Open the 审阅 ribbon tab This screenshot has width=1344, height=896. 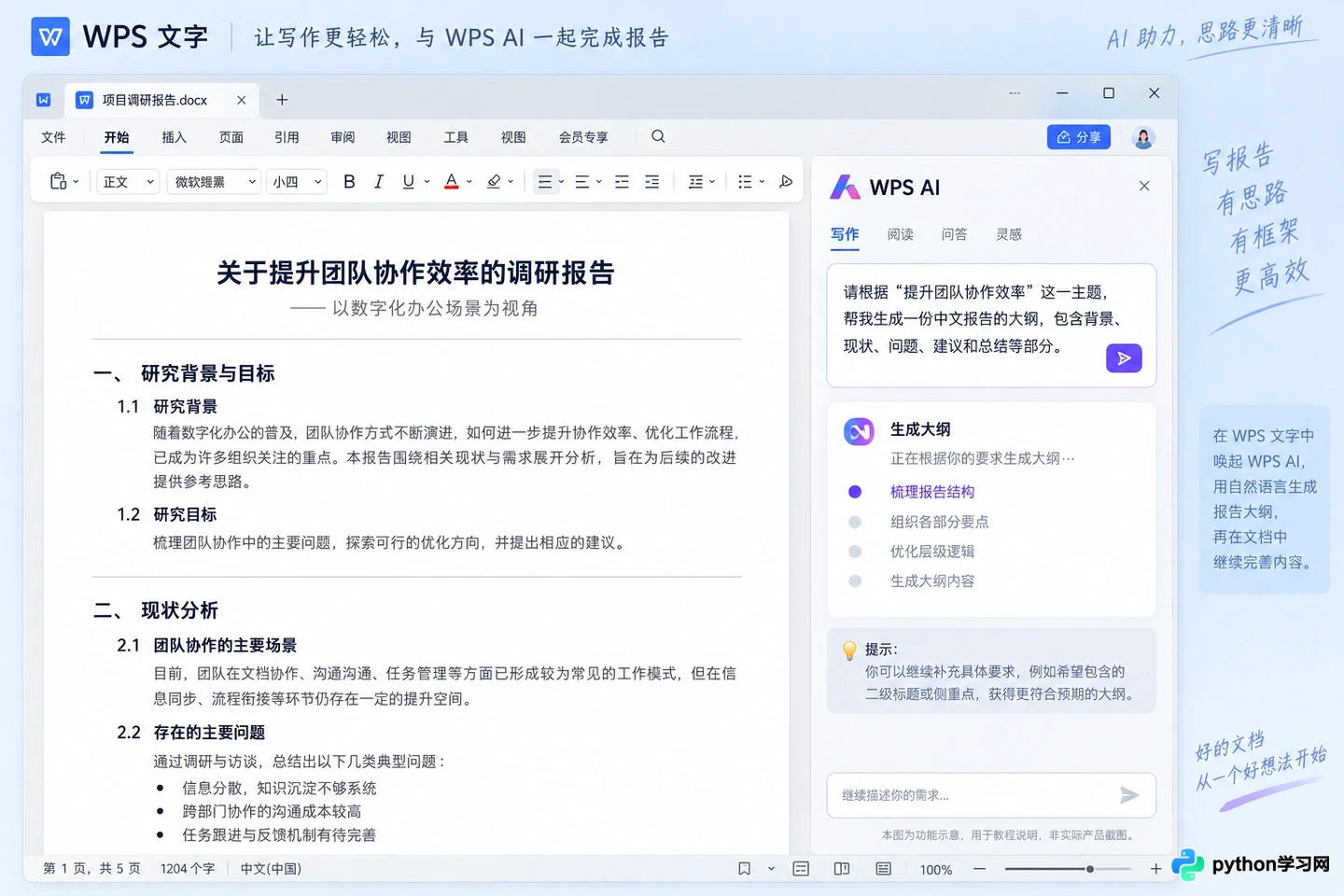(343, 137)
